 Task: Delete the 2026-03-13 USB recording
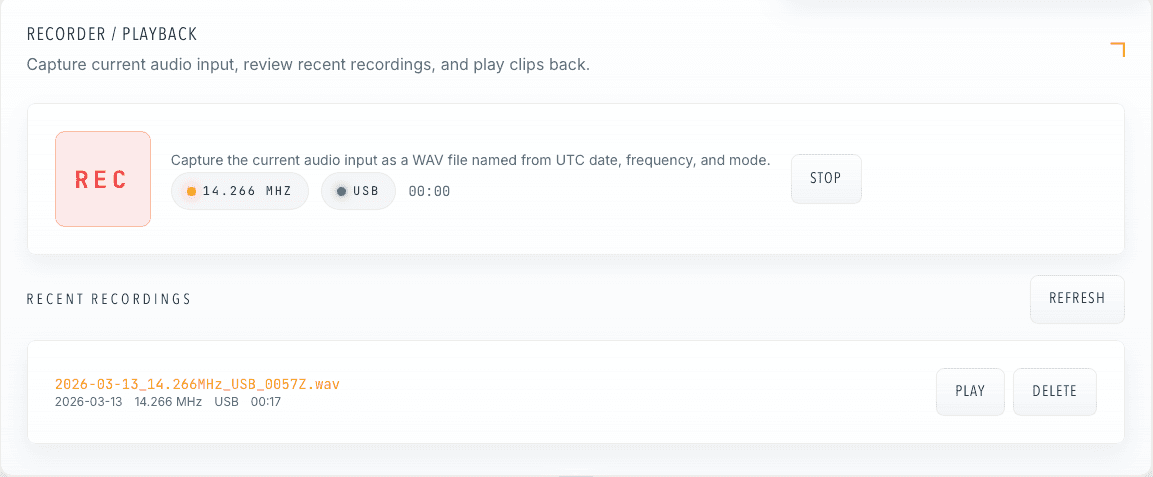tap(1054, 391)
